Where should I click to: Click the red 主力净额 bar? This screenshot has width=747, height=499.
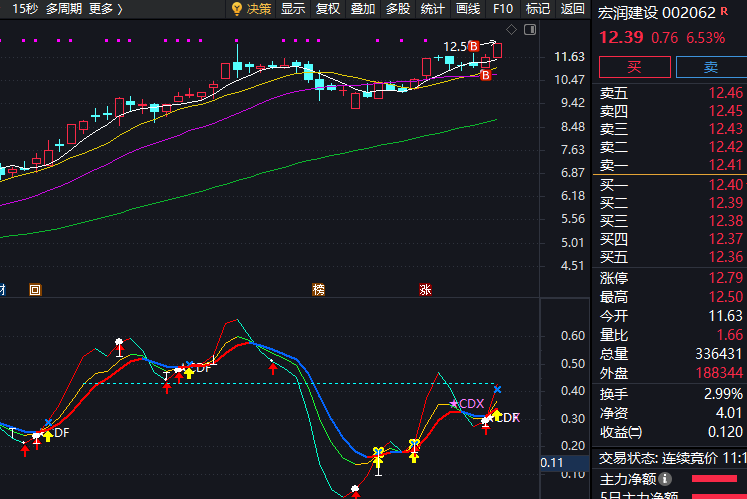714,479
